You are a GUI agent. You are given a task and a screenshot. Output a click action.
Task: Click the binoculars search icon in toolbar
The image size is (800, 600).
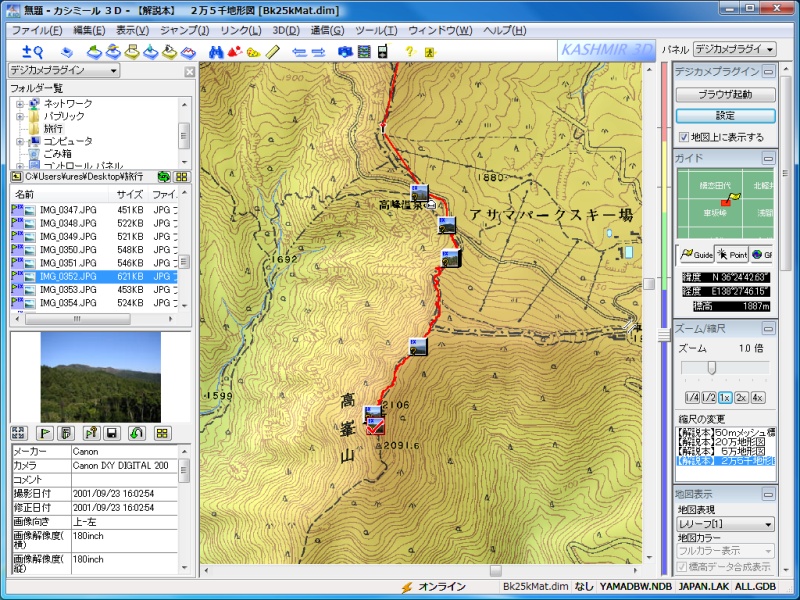tap(216, 51)
